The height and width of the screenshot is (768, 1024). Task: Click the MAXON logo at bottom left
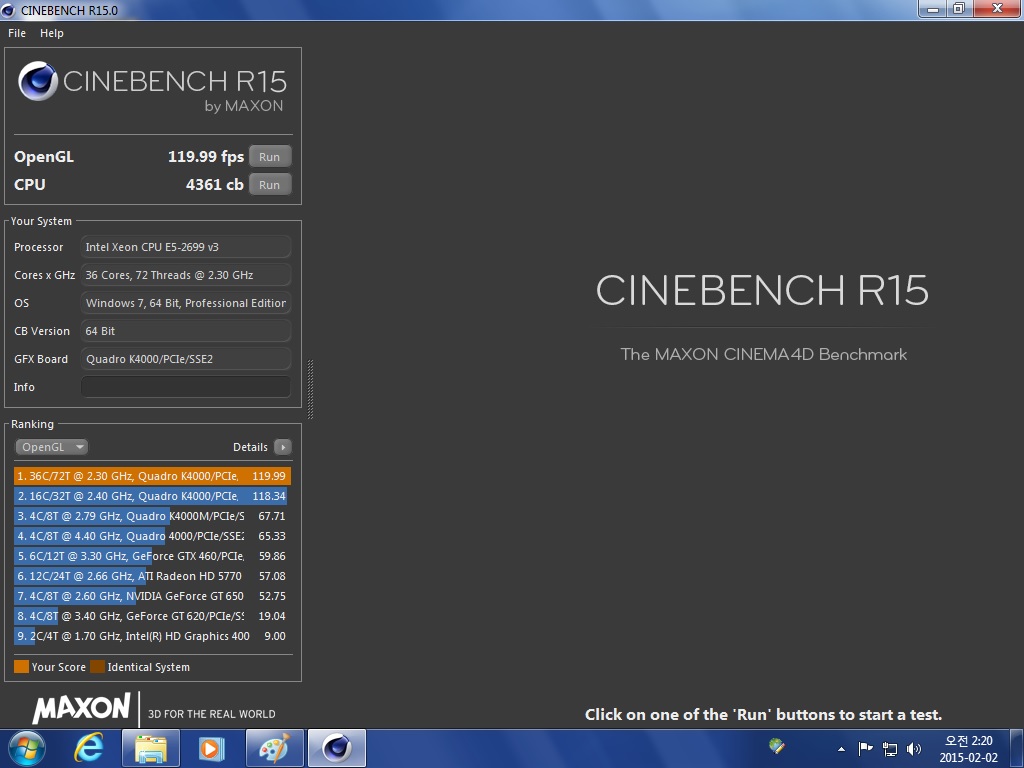(x=82, y=708)
